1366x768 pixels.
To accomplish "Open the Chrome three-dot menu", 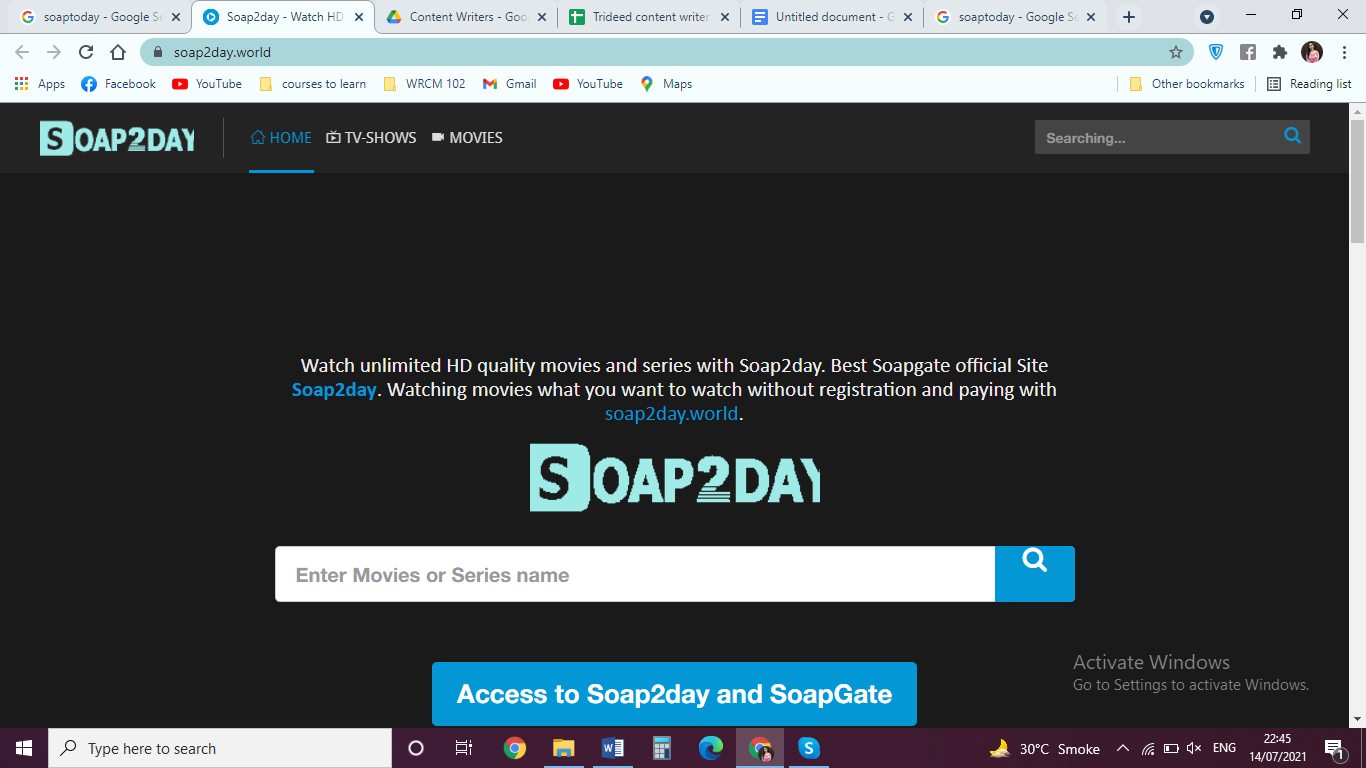I will tap(1343, 52).
